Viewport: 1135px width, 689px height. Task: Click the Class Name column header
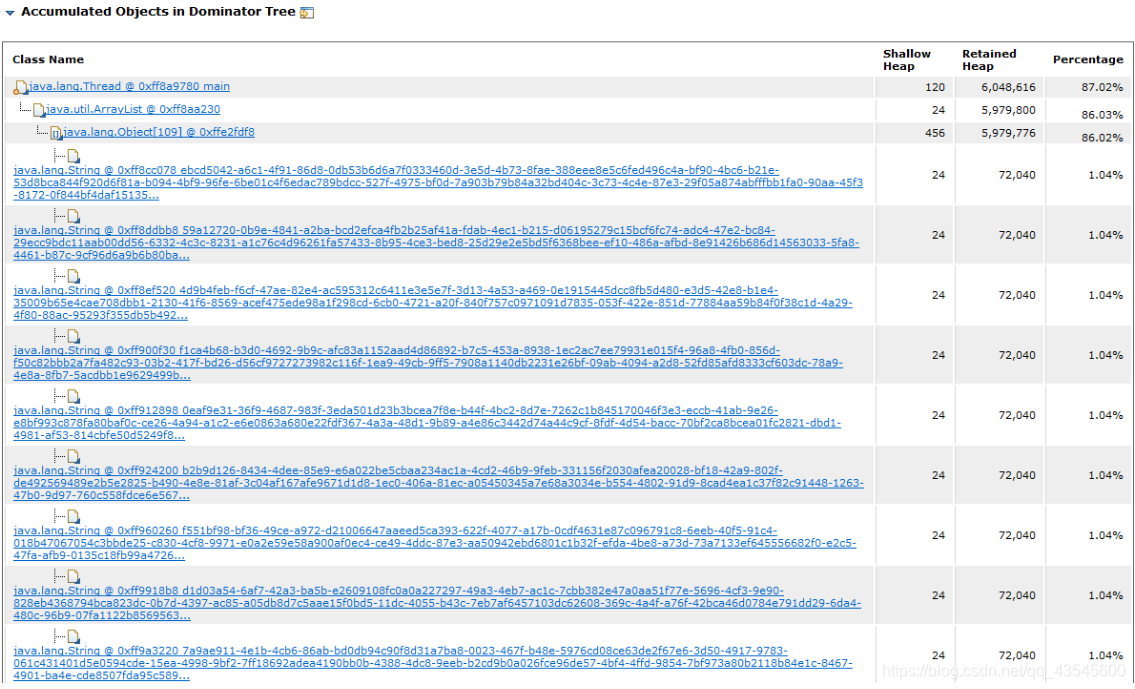click(48, 59)
